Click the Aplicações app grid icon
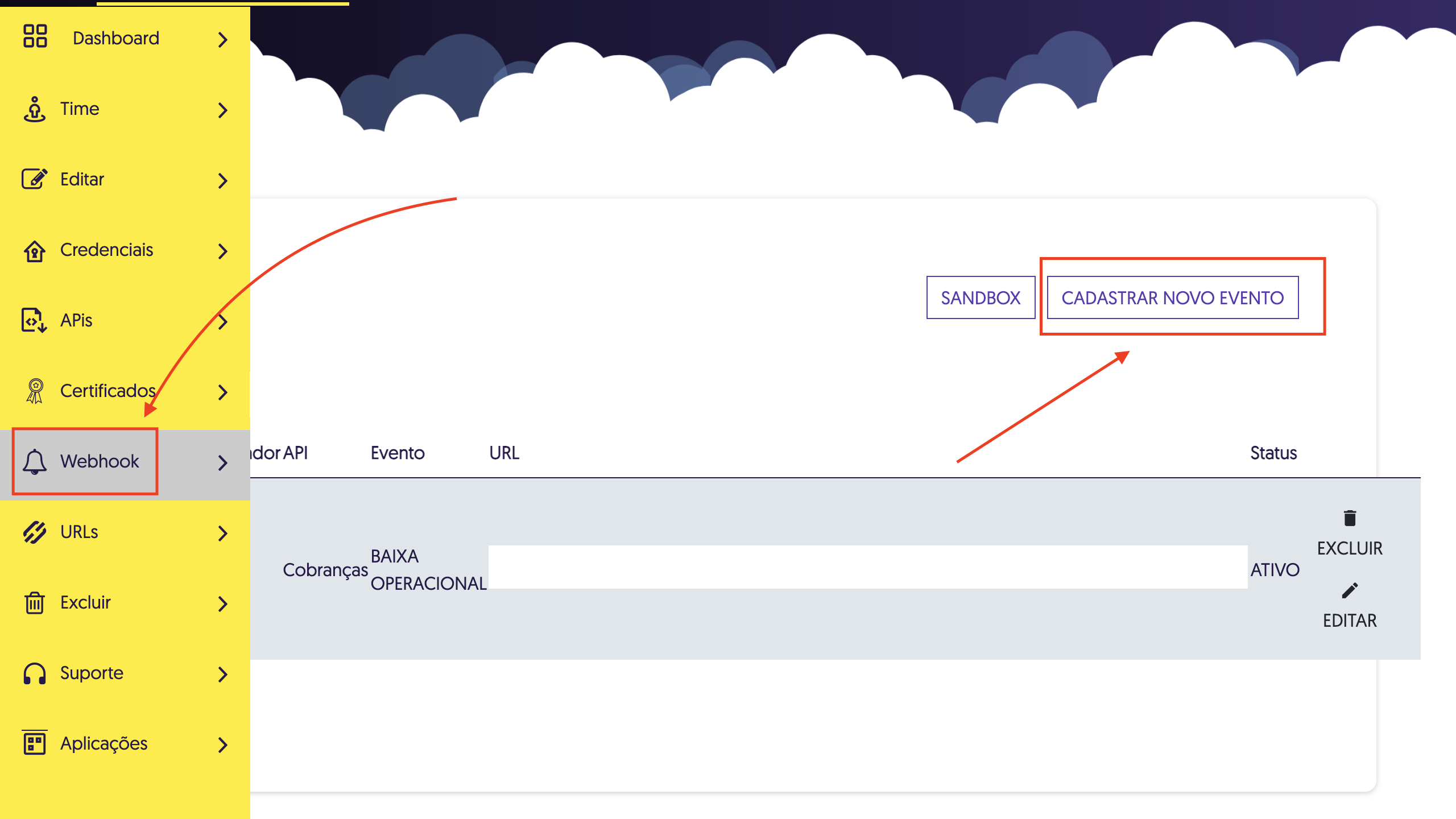Image resolution: width=1456 pixels, height=819 pixels. [x=35, y=743]
